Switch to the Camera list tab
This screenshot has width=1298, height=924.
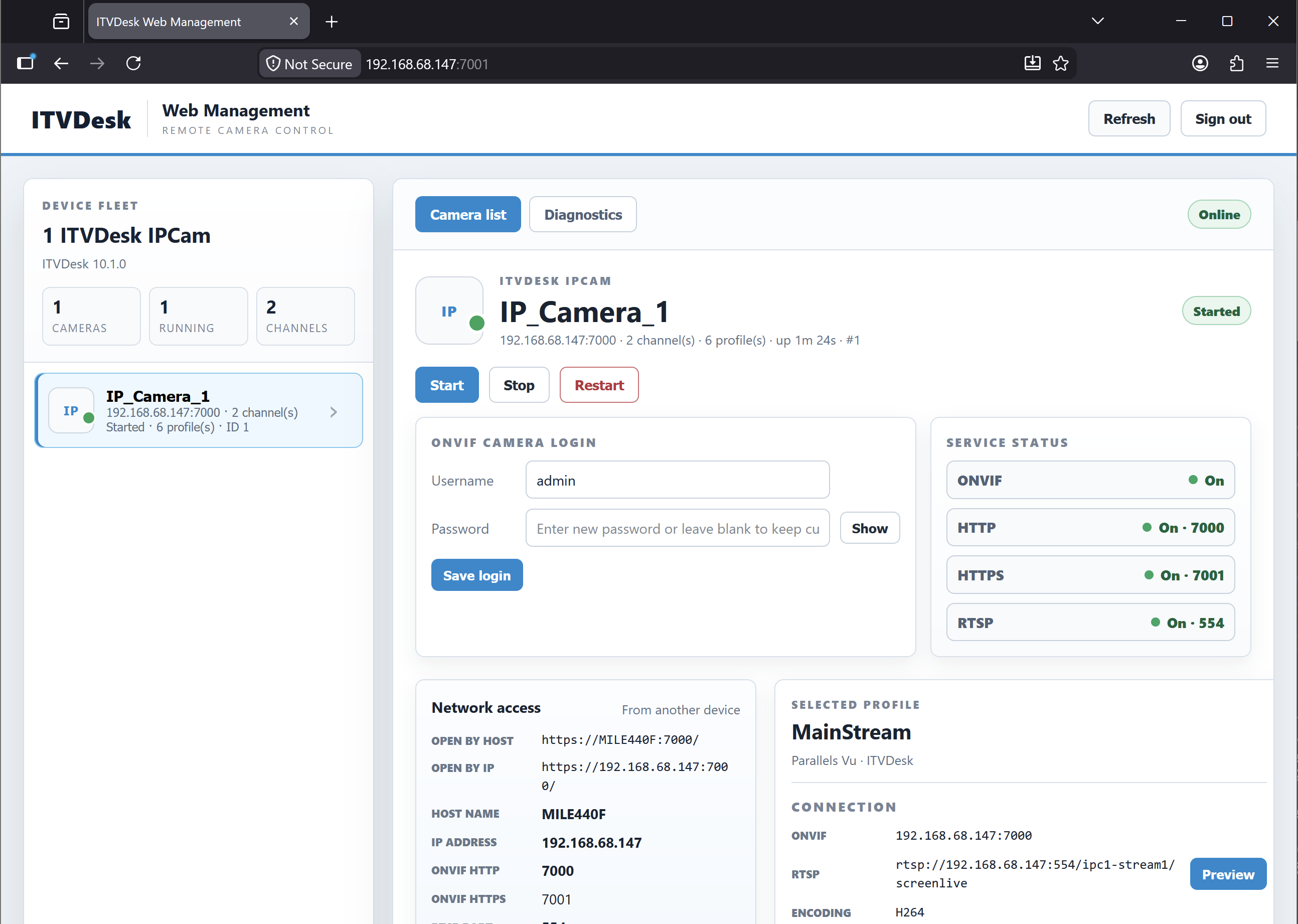click(x=467, y=215)
